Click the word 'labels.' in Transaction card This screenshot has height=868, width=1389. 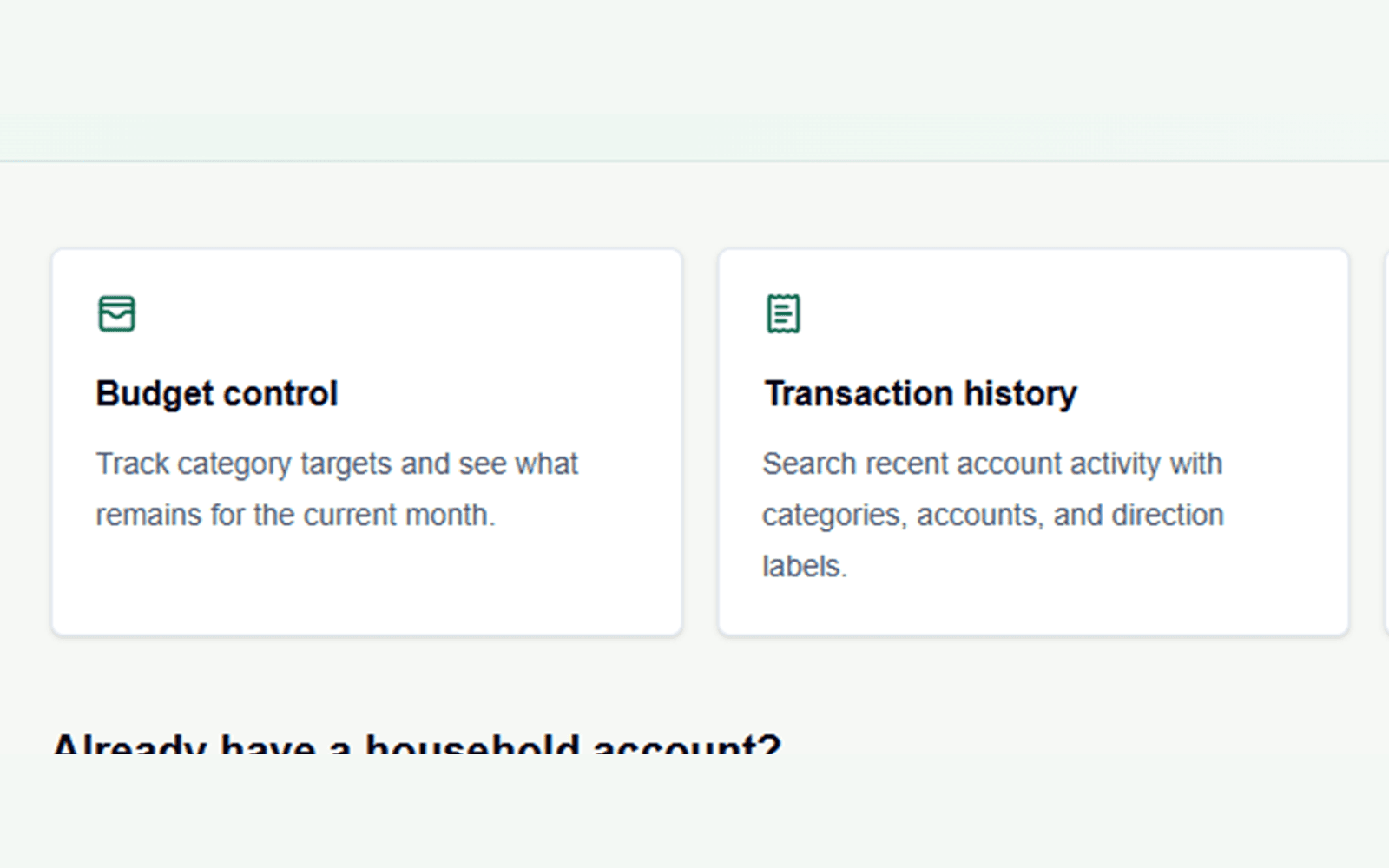(805, 566)
